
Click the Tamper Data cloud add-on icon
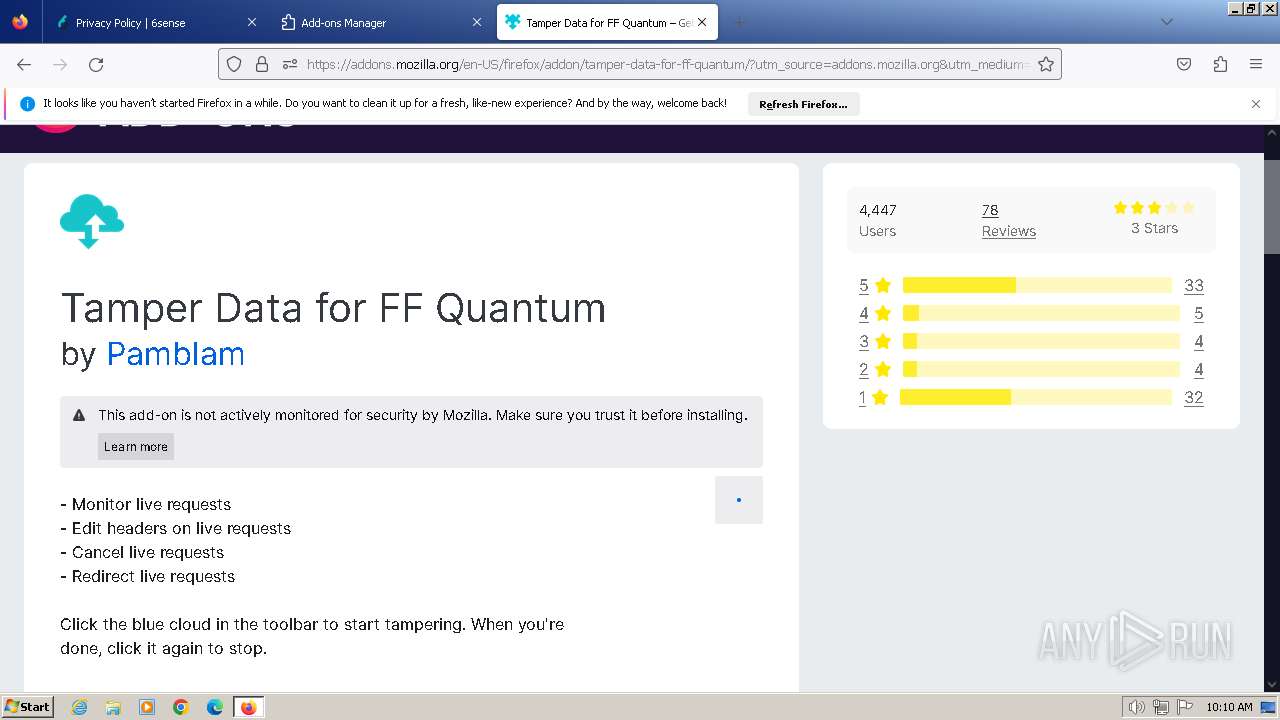(x=92, y=221)
